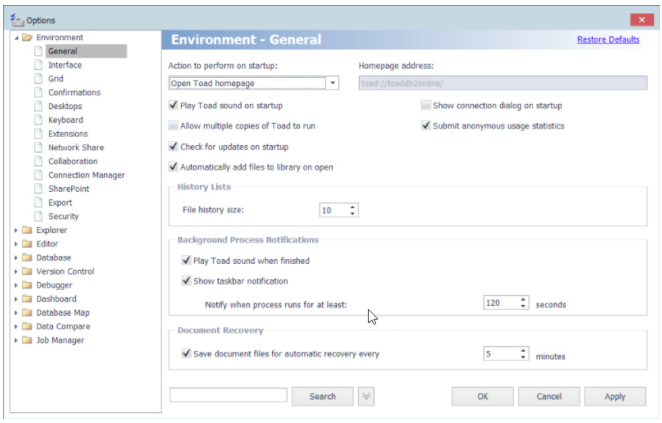
Task: Click the Search button
Action: click(x=323, y=396)
